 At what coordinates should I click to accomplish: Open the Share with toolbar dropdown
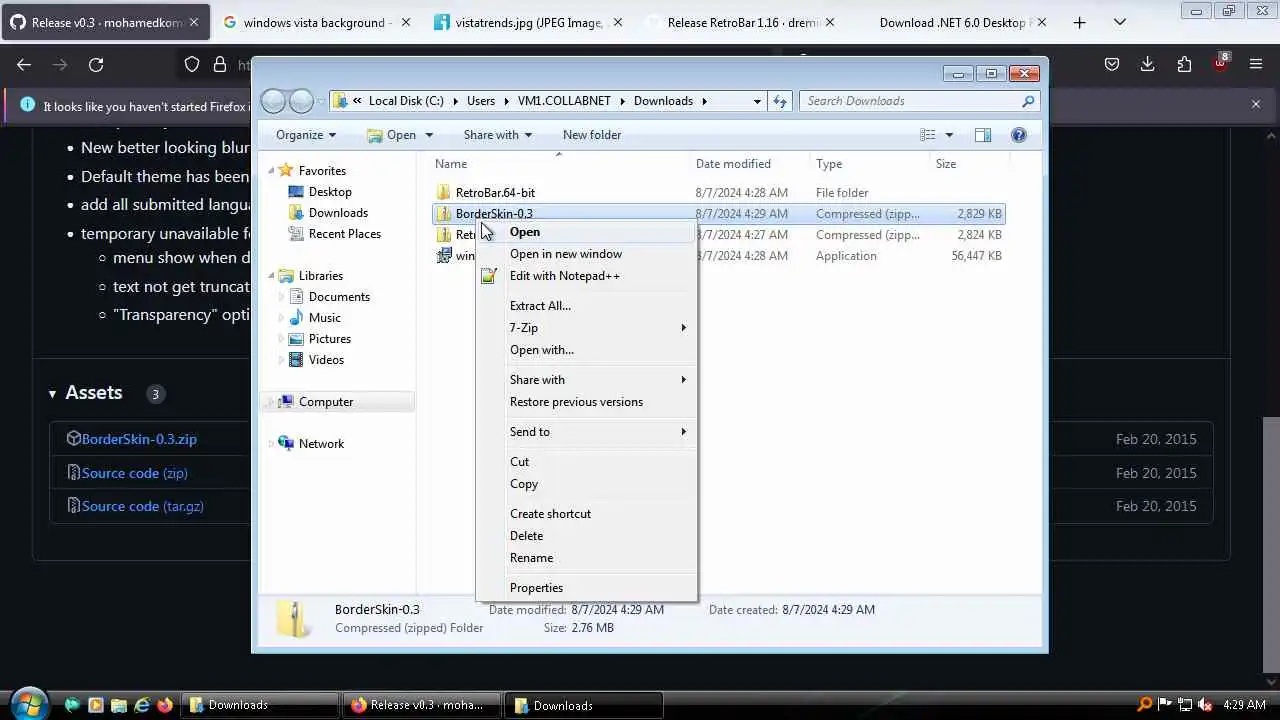tap(497, 135)
